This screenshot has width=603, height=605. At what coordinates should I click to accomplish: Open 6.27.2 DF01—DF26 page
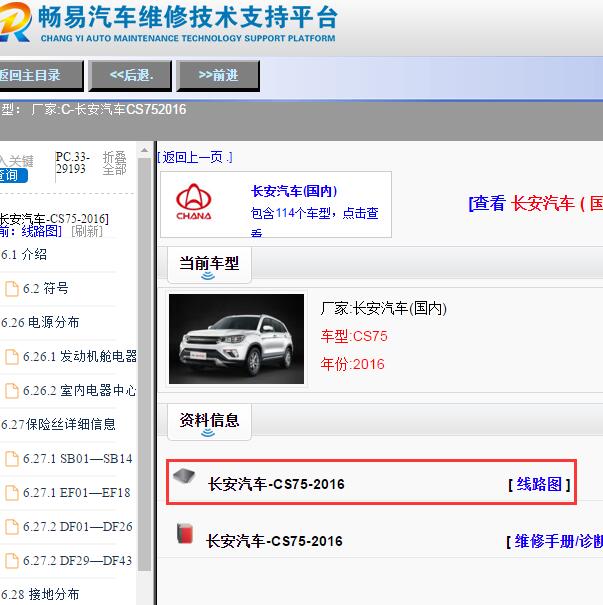pos(78,526)
